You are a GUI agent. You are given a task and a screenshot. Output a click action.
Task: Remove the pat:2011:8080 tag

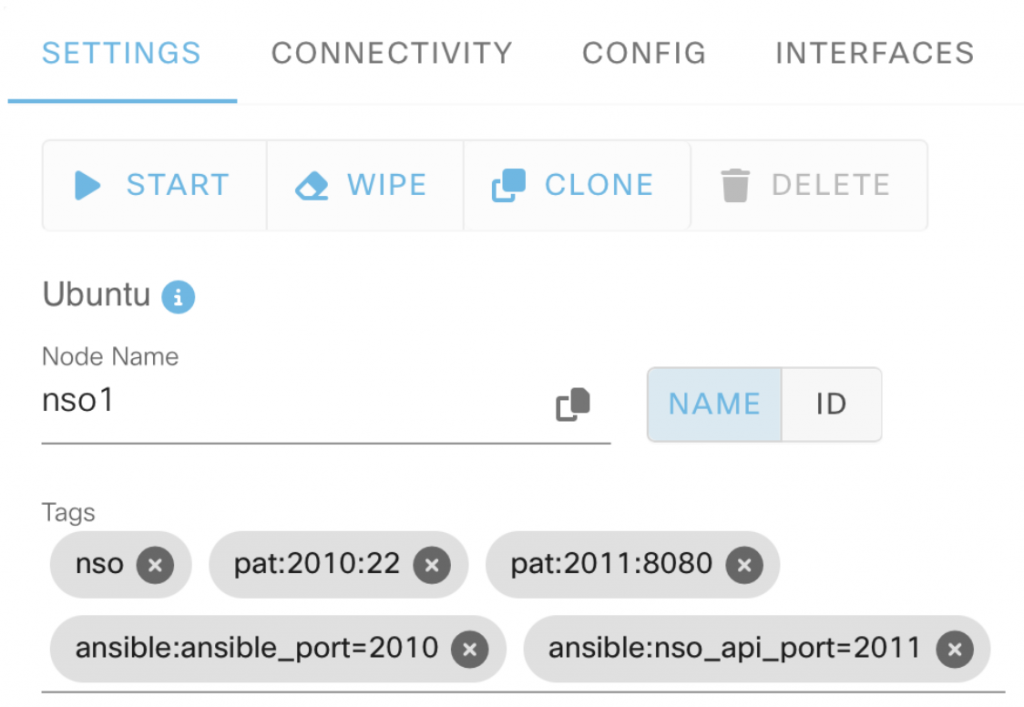pos(744,565)
